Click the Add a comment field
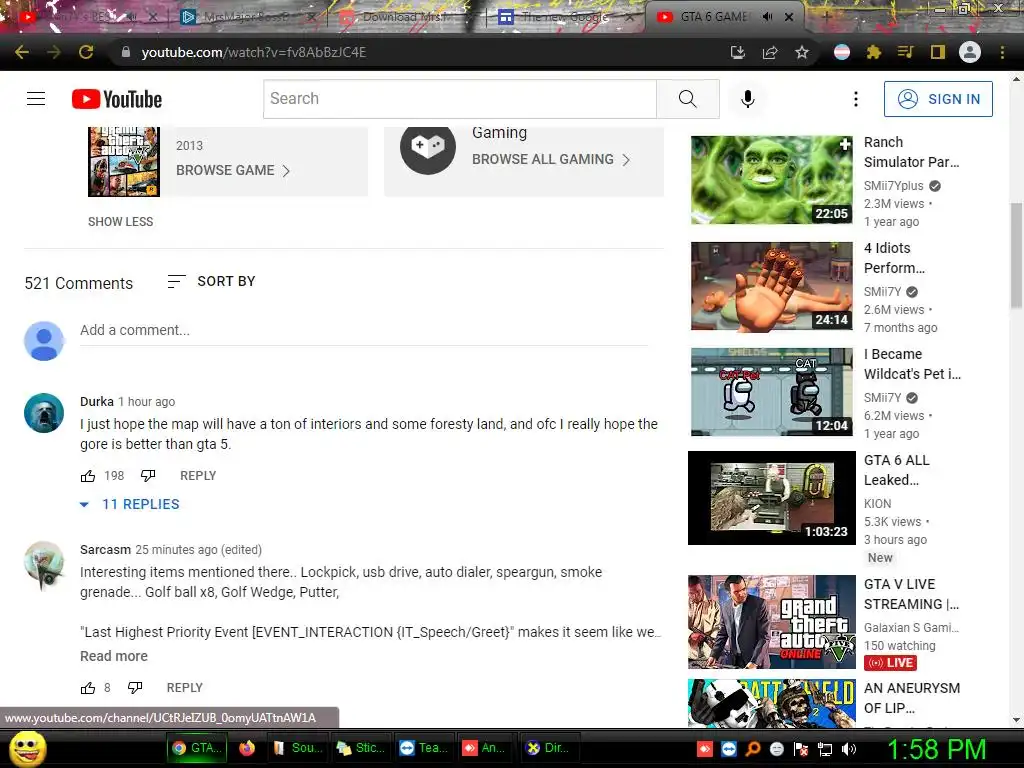This screenshot has width=1024, height=768. 364,330
